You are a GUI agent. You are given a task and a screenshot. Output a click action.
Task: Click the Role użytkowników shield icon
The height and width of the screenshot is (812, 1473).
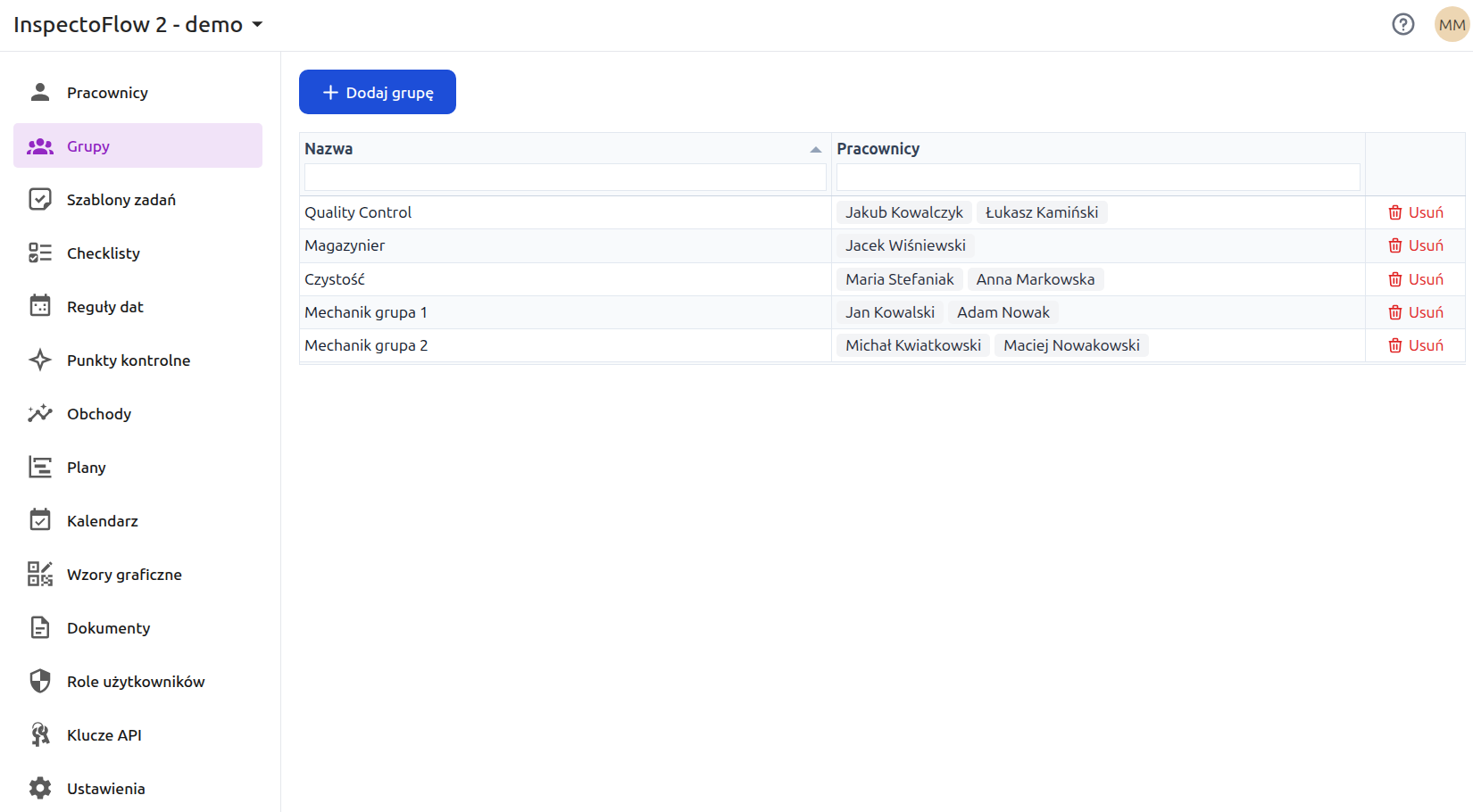coord(40,682)
